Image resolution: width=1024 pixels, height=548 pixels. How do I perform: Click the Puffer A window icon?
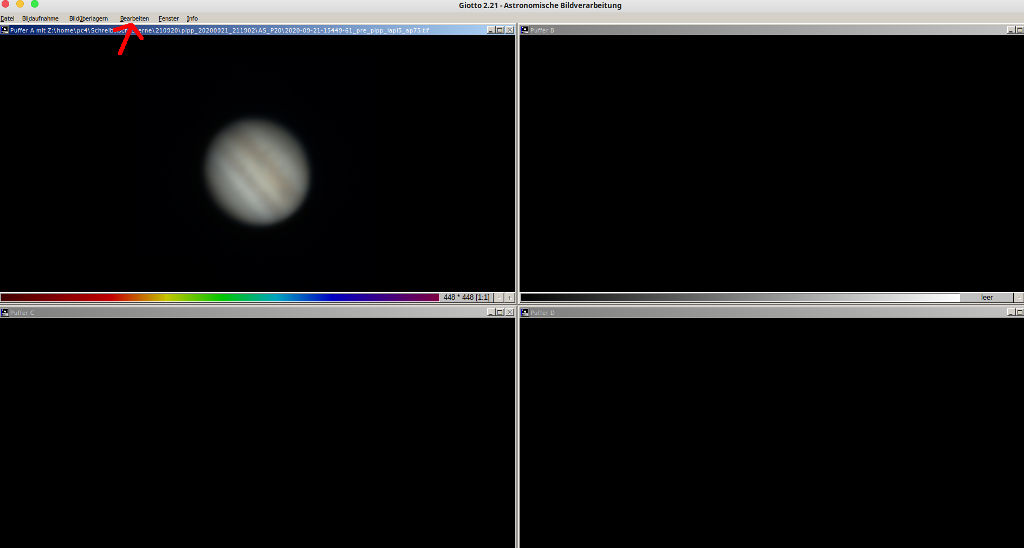point(5,30)
